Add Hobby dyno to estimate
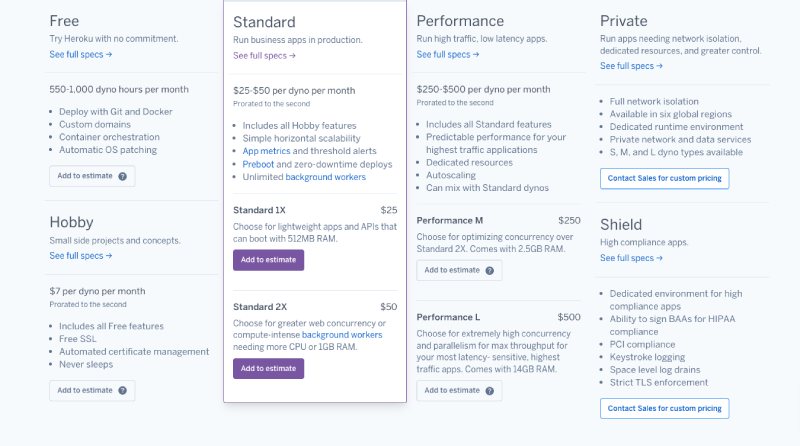 (x=92, y=390)
